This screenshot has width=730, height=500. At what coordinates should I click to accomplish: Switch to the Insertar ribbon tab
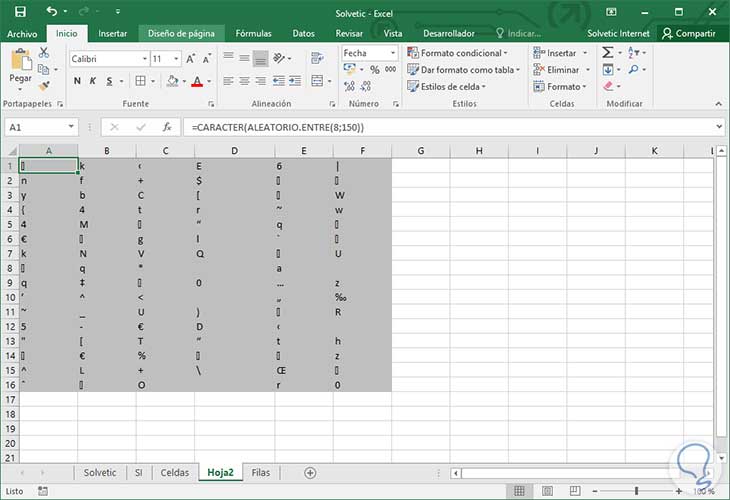(x=113, y=34)
